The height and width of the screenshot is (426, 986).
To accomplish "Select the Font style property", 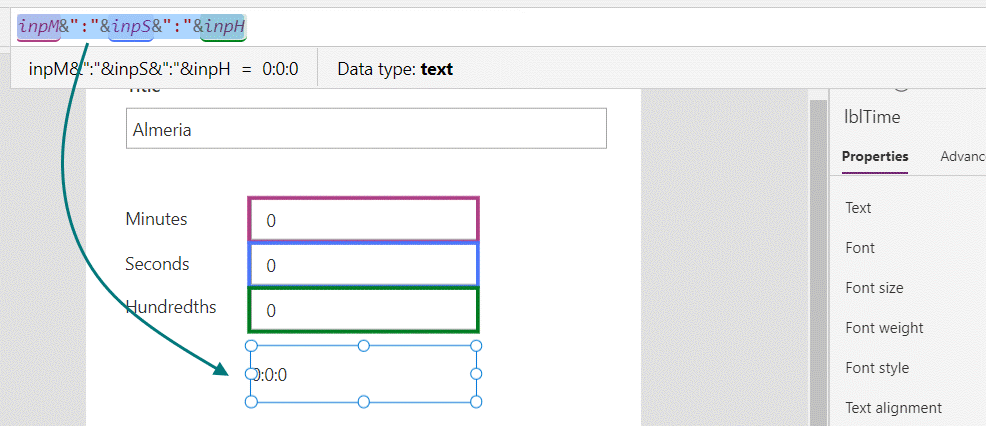I will click(877, 368).
